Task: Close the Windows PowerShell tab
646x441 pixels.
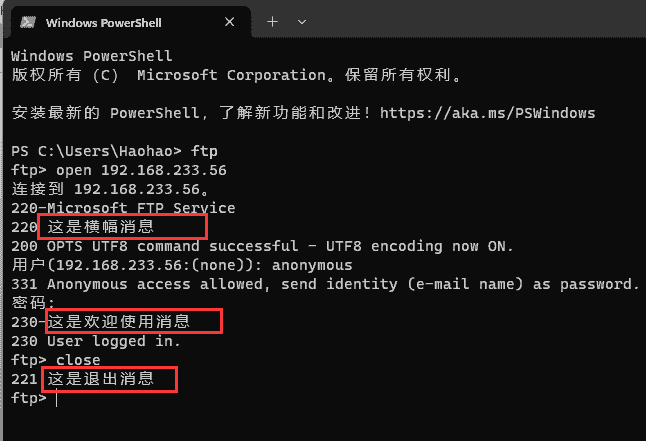Action: pyautogui.click(x=232, y=21)
